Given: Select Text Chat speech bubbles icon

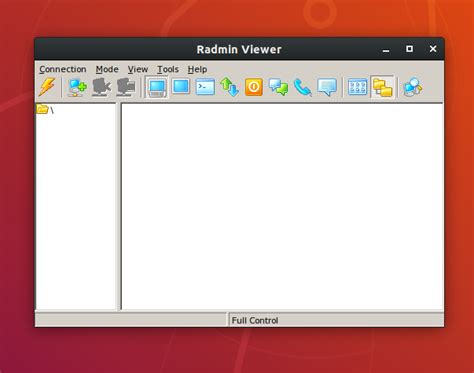Looking at the screenshot, I should [278, 87].
